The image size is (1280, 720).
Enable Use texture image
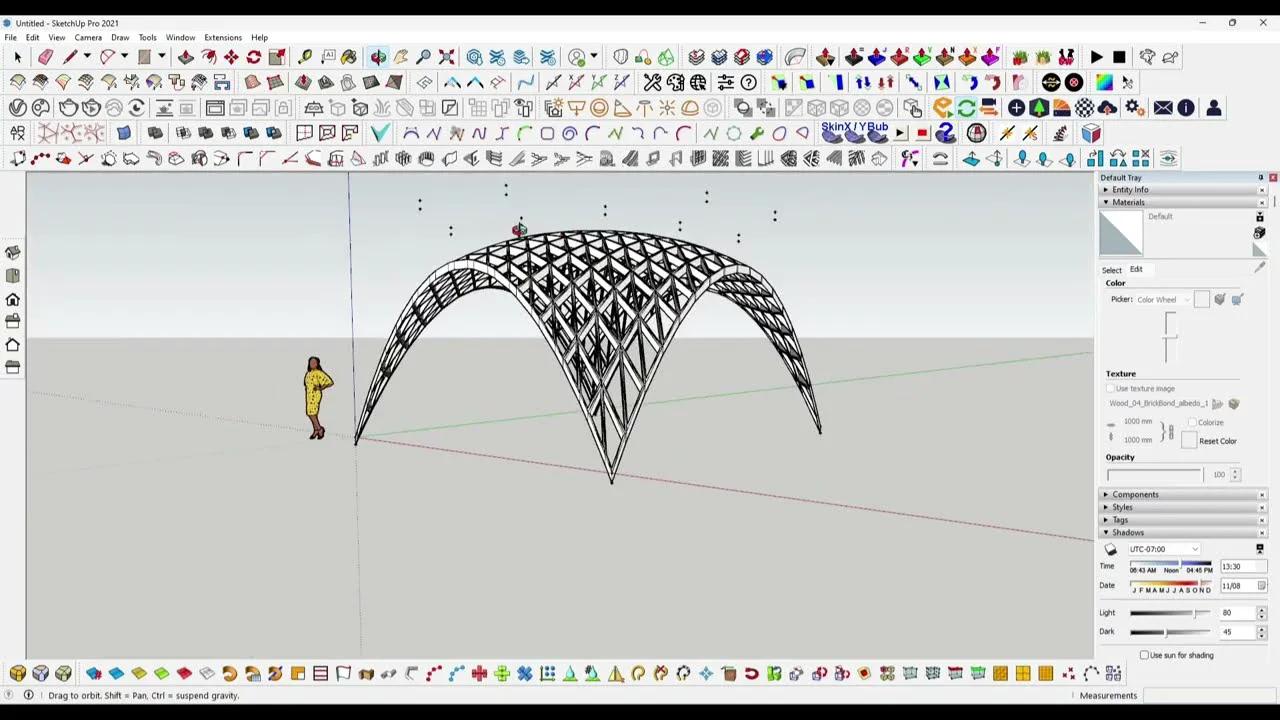[1110, 388]
